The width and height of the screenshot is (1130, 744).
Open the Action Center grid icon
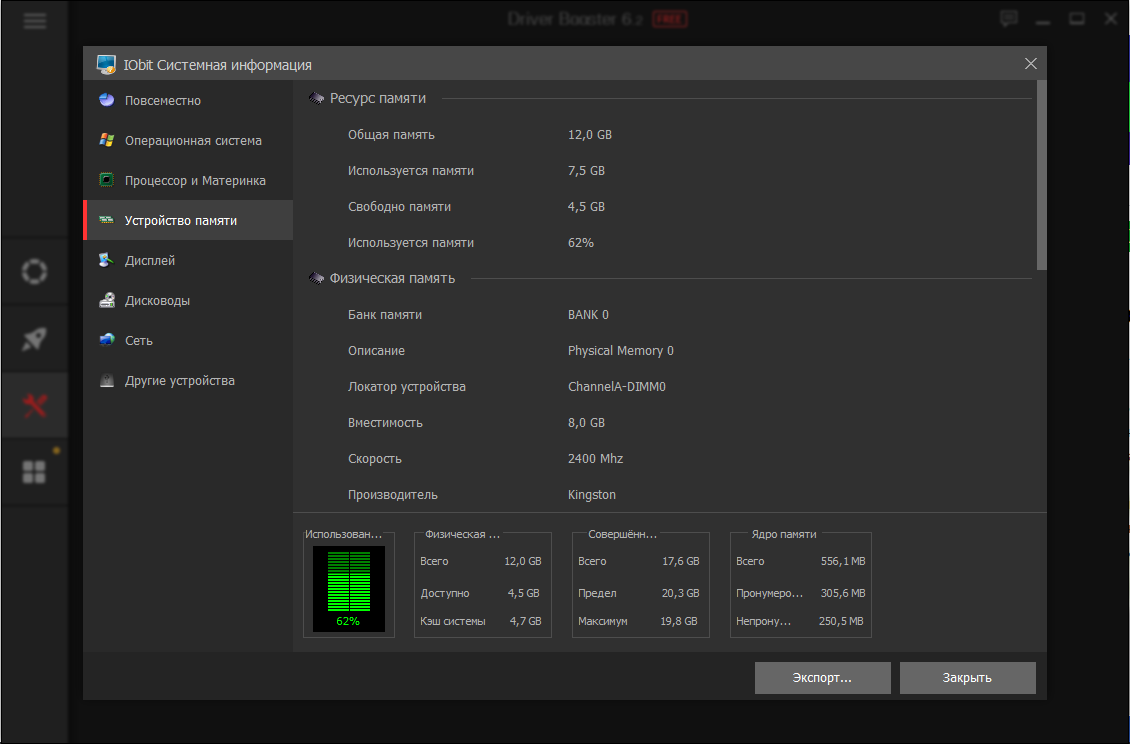[x=34, y=472]
